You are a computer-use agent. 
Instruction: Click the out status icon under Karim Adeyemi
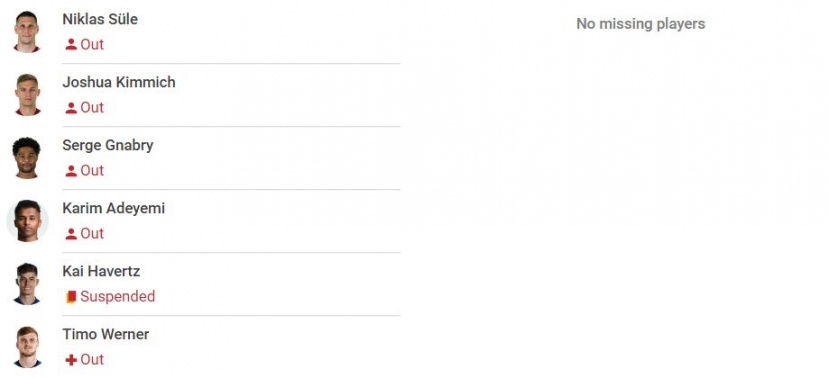[71, 234]
